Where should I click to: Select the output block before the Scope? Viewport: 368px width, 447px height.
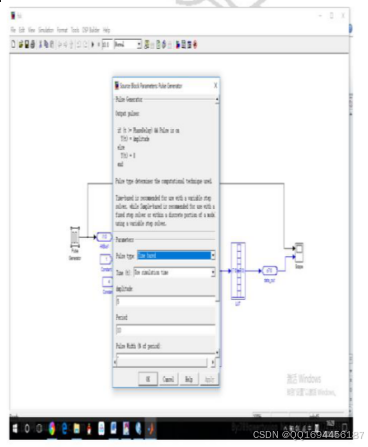pos(269,270)
